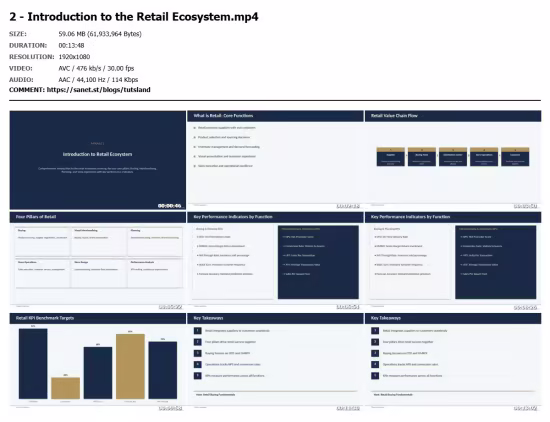Screen dimensions: 550x422
Task: Click the file size value '59.06 MB (61,933,964 Bytes)'
Action: (100, 34)
